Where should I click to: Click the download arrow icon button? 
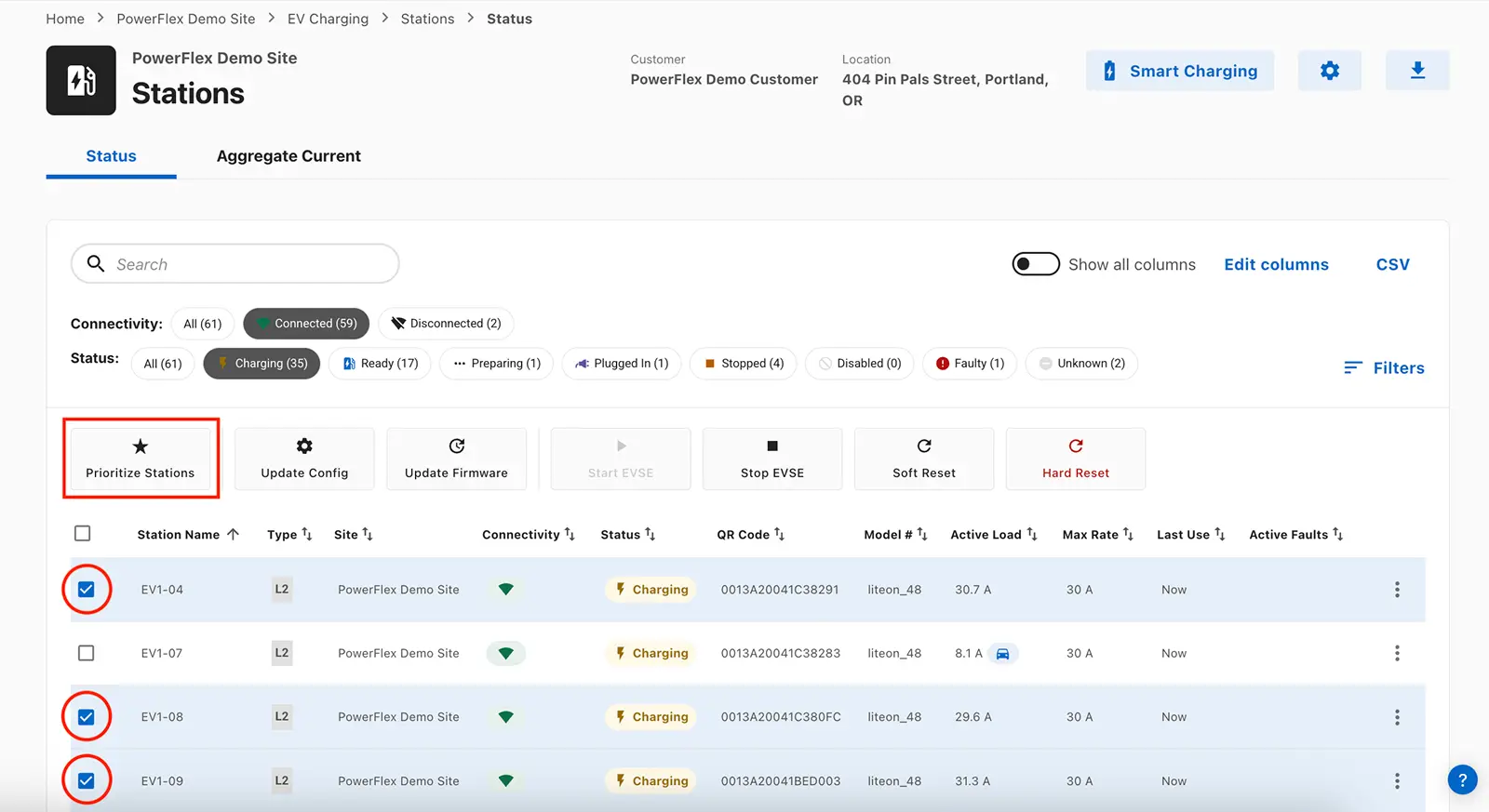pos(1417,71)
